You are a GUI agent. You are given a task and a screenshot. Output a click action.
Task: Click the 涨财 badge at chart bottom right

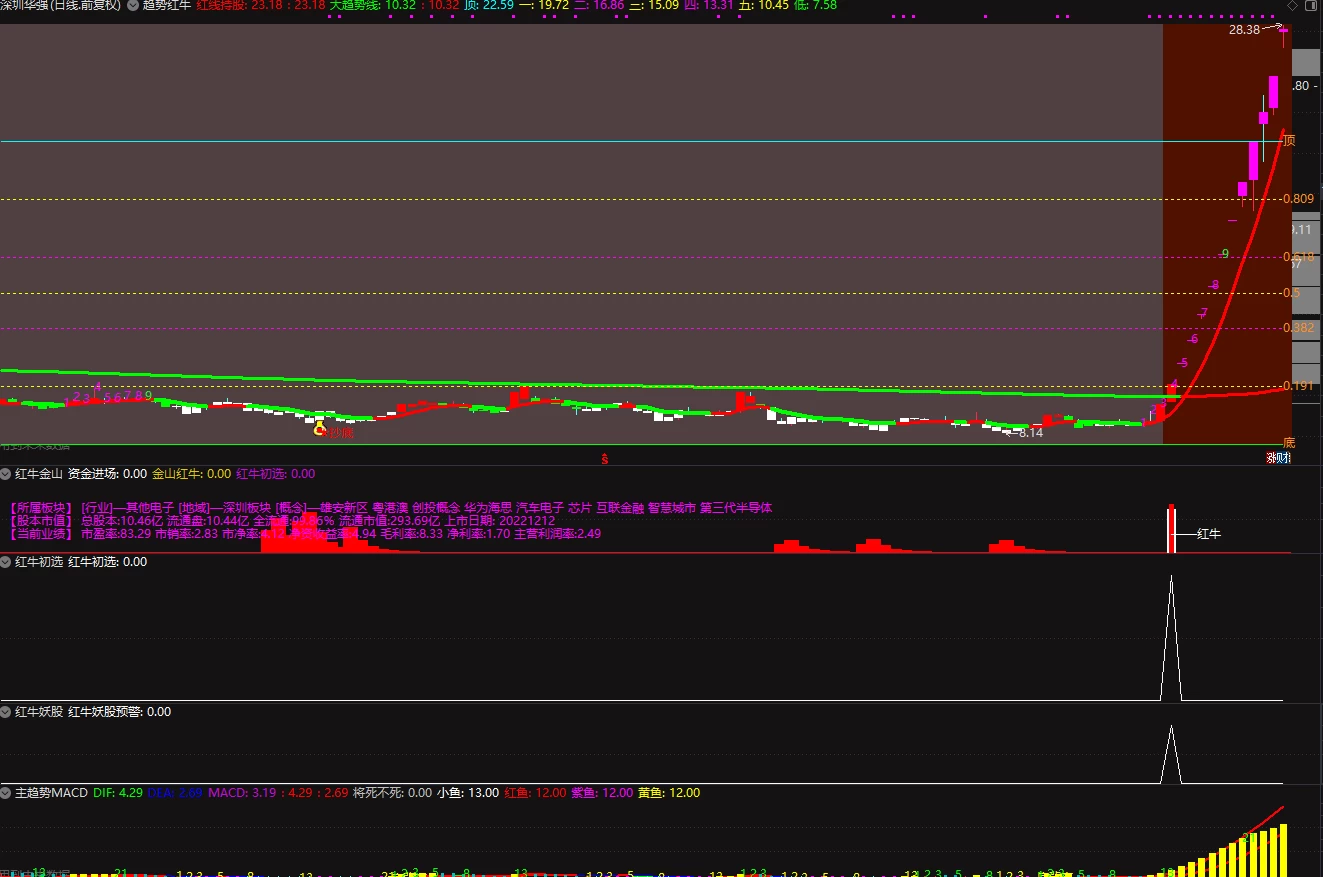pyautogui.click(x=1278, y=459)
